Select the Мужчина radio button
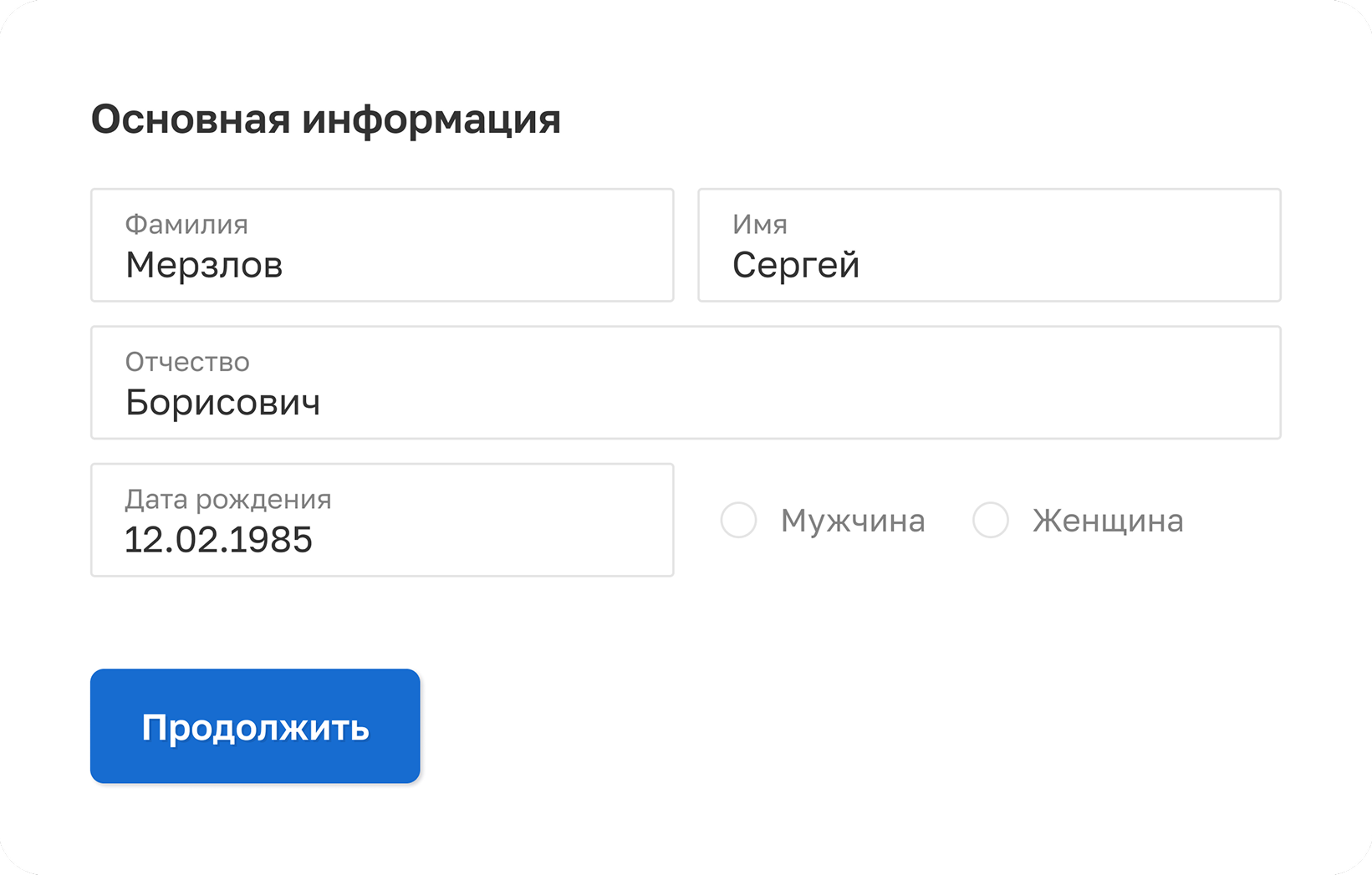Image resolution: width=1372 pixels, height=875 pixels. click(x=739, y=520)
